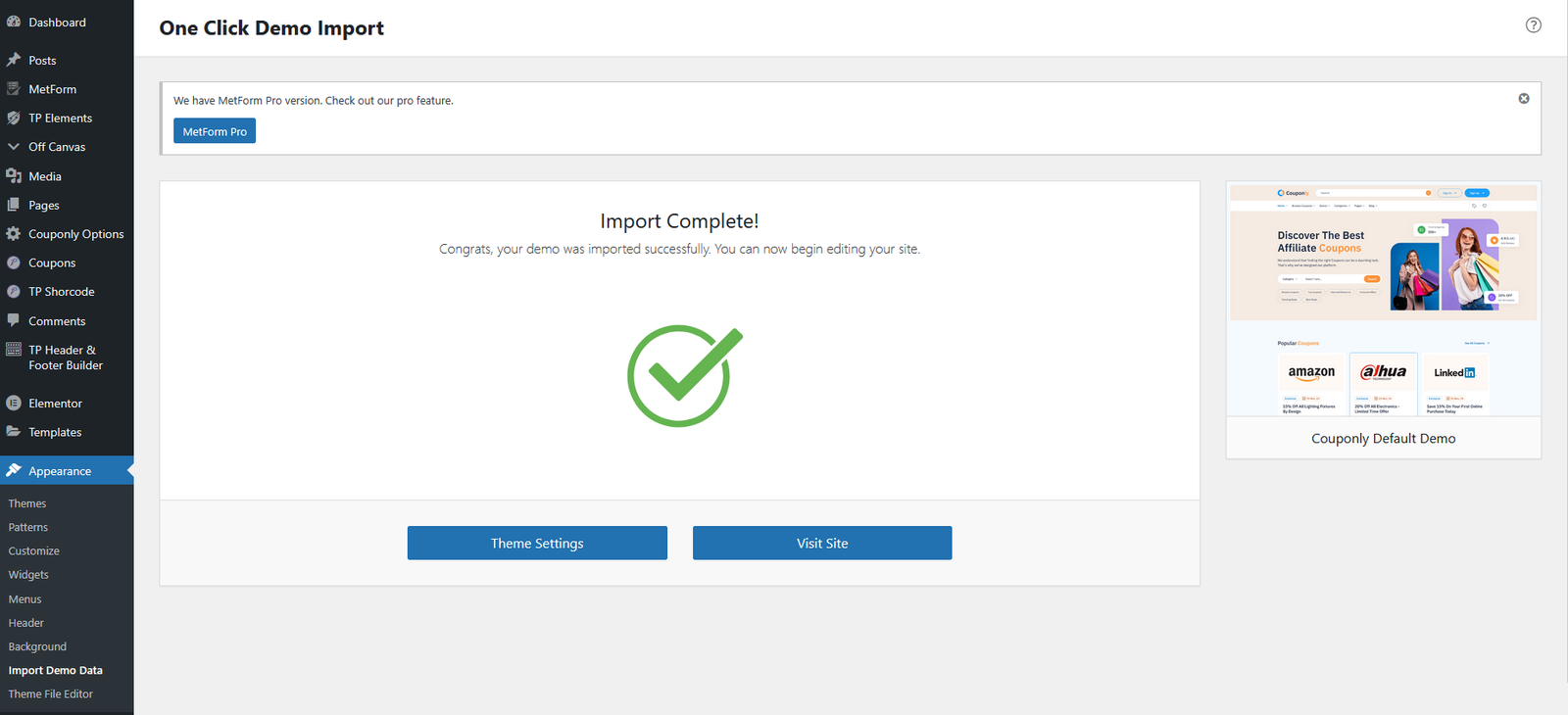
Task: Open the Themes submenu item
Action: [x=27, y=503]
